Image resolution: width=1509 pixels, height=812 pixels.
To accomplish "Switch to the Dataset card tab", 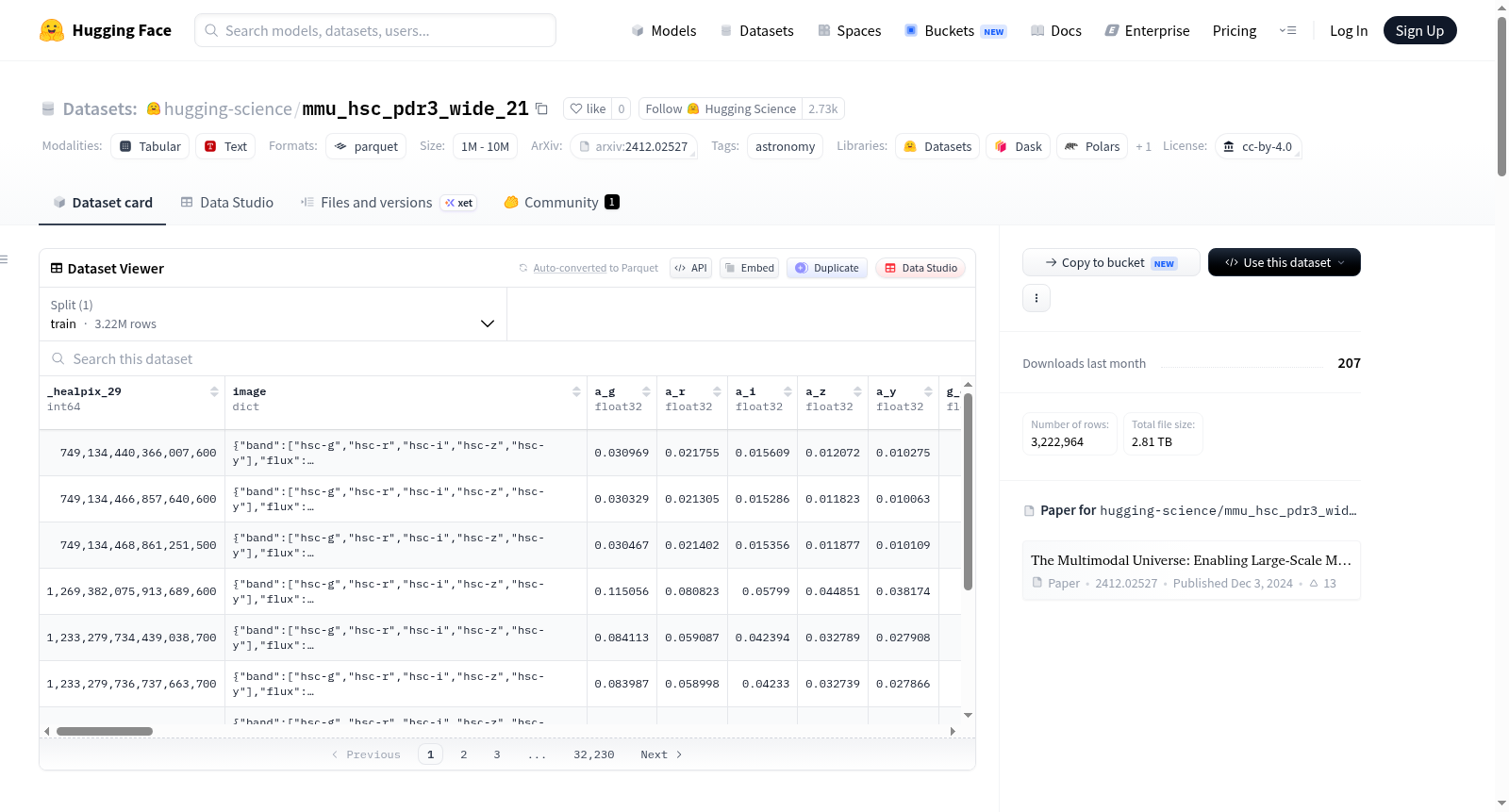I will click(x=102, y=202).
